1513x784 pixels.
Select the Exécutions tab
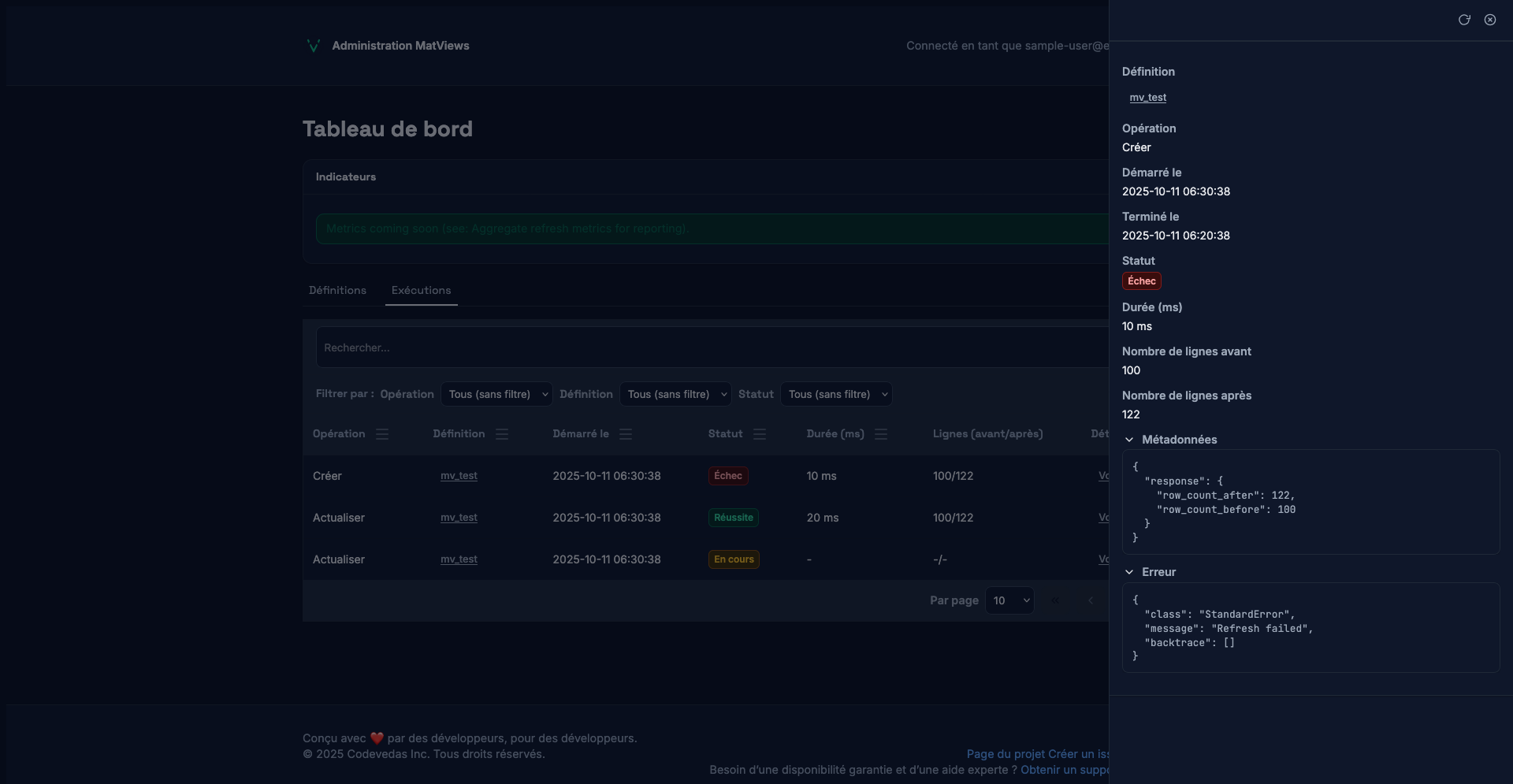[421, 290]
